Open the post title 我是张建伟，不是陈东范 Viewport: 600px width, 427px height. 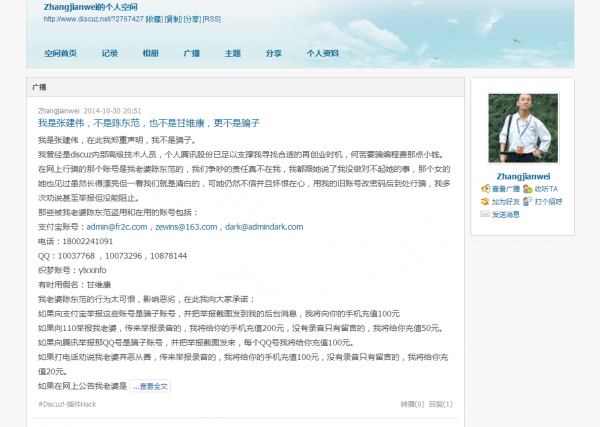pos(149,123)
